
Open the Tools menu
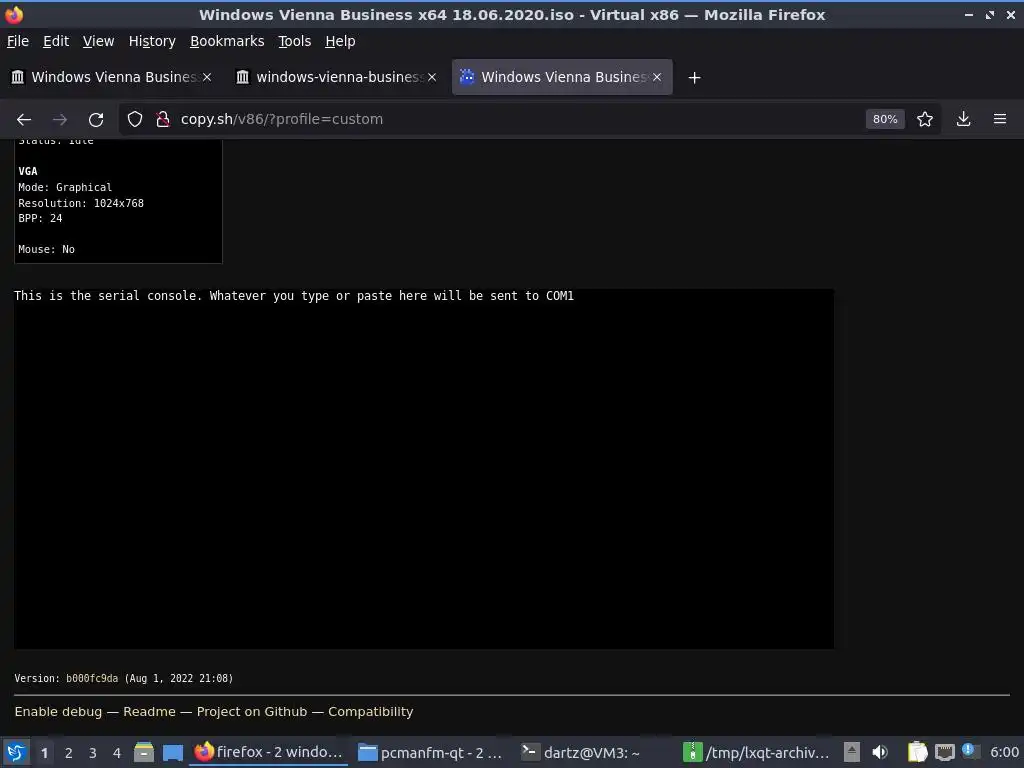tap(295, 41)
